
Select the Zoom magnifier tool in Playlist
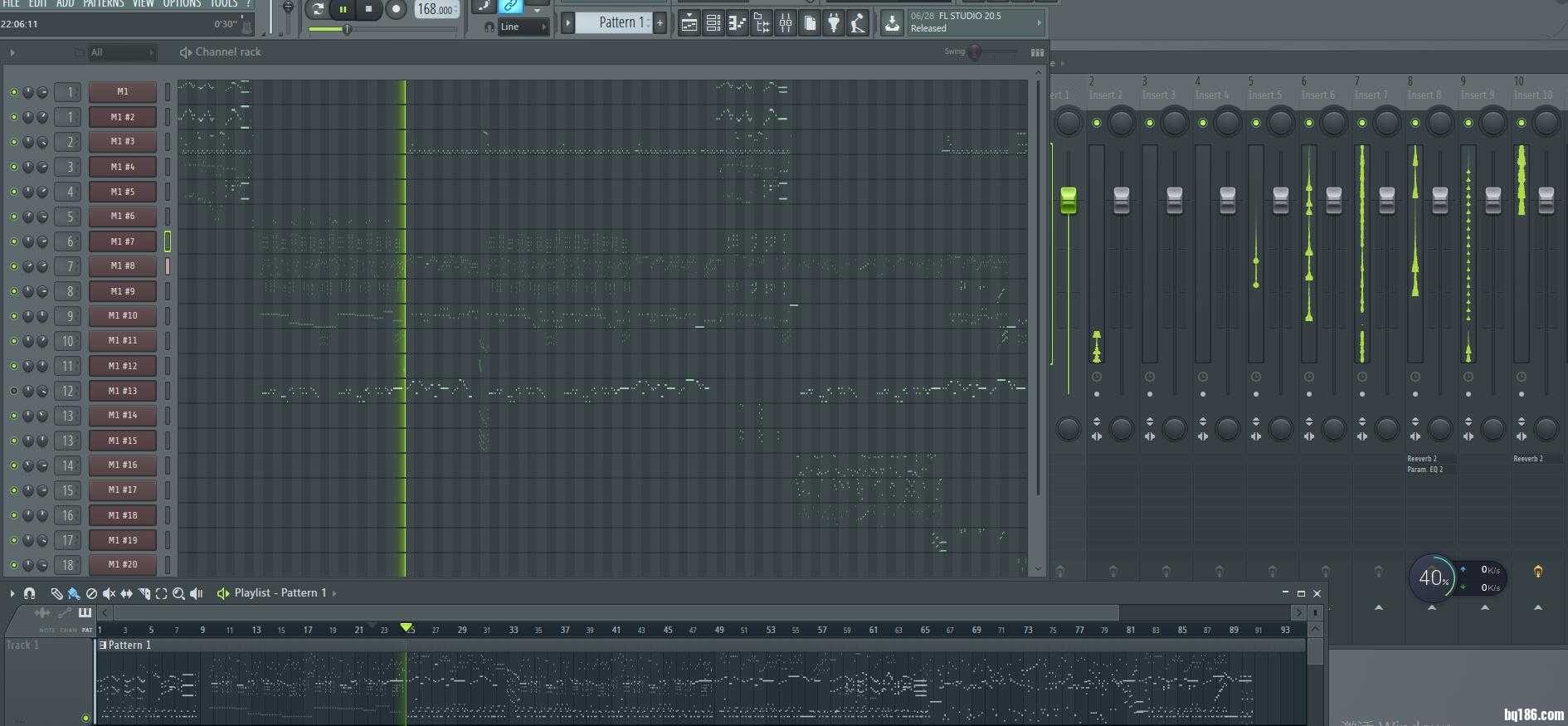click(x=178, y=593)
